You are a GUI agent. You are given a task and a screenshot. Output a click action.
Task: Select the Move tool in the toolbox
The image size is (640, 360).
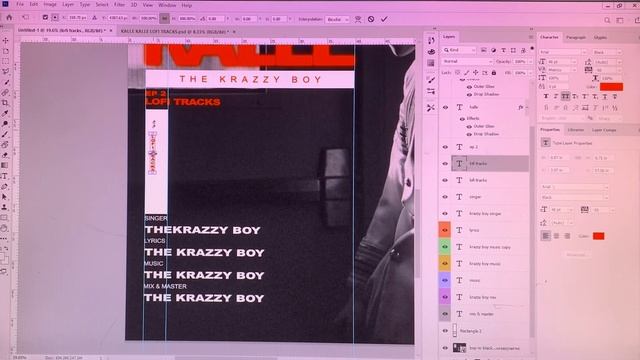coord(5,40)
